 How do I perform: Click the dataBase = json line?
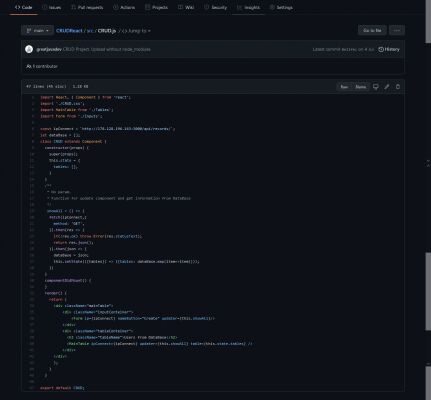click(71, 255)
